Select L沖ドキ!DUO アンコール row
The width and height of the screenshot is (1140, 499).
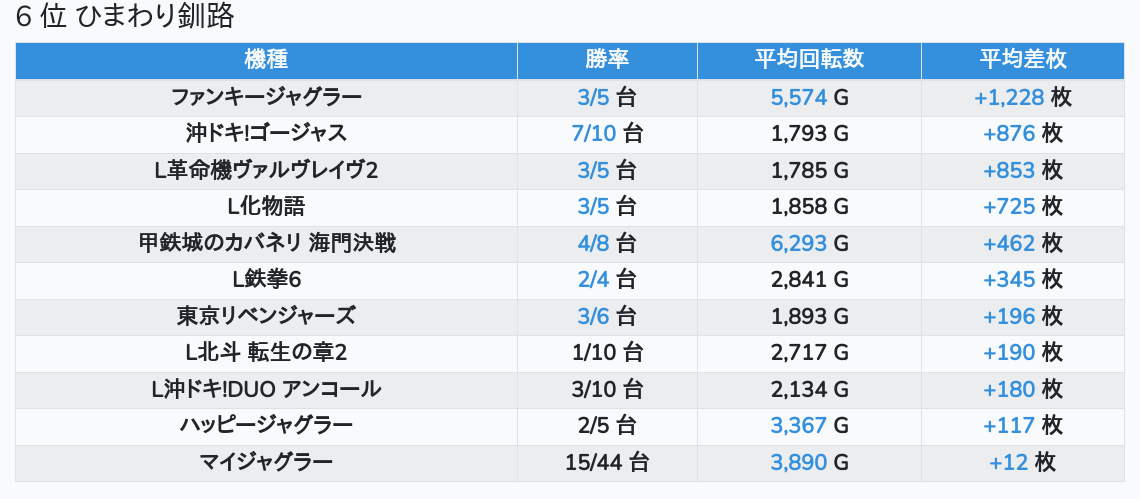tap(266, 389)
